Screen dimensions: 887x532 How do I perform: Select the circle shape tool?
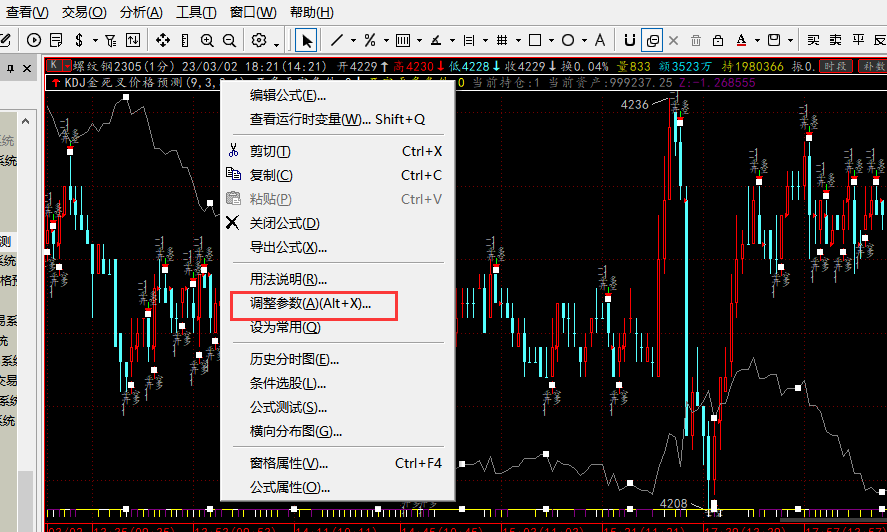click(x=568, y=40)
